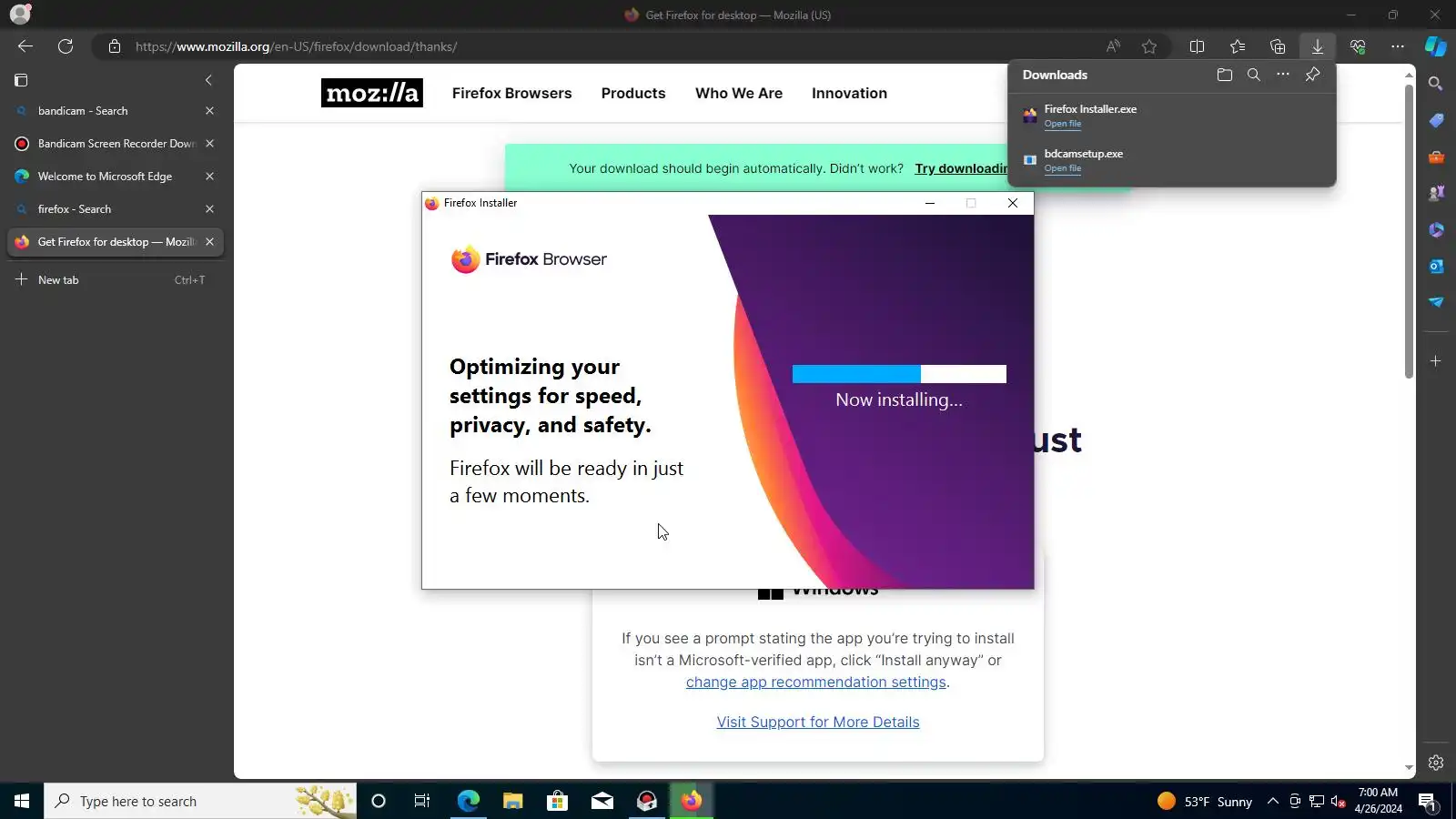This screenshot has height=819, width=1456.
Task: Search downloads magnifier icon
Action: tap(1254, 75)
